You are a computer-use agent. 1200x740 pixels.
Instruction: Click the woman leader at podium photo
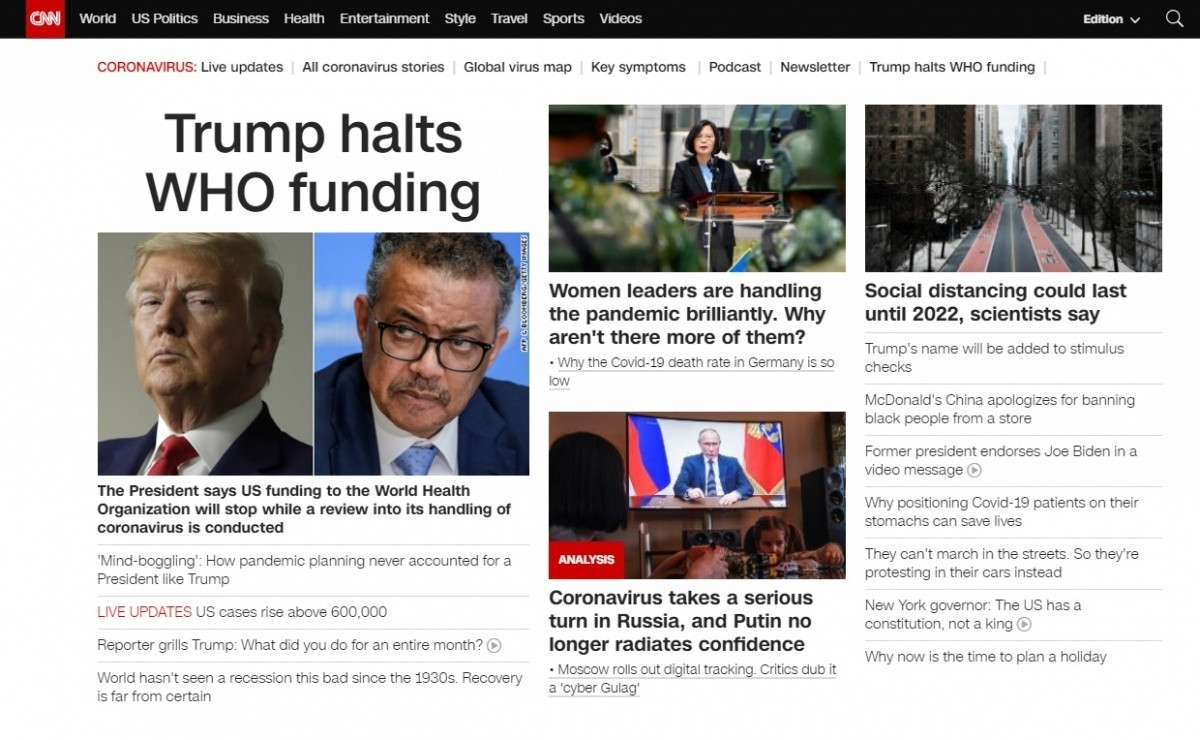point(697,188)
